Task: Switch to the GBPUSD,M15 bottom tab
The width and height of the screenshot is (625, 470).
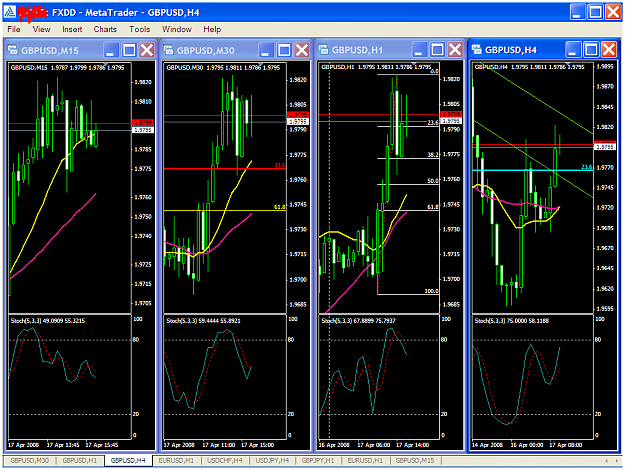Action: [x=415, y=460]
